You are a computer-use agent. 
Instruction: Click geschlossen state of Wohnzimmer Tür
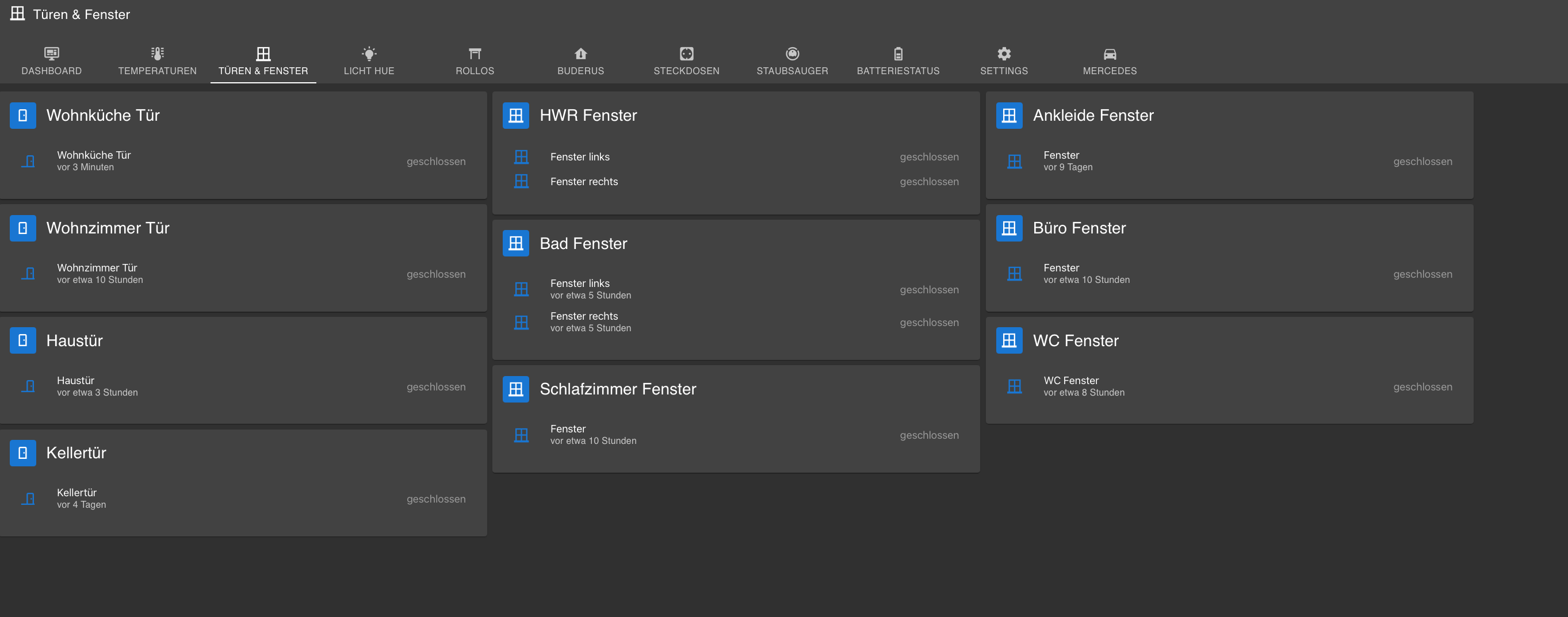pos(436,274)
